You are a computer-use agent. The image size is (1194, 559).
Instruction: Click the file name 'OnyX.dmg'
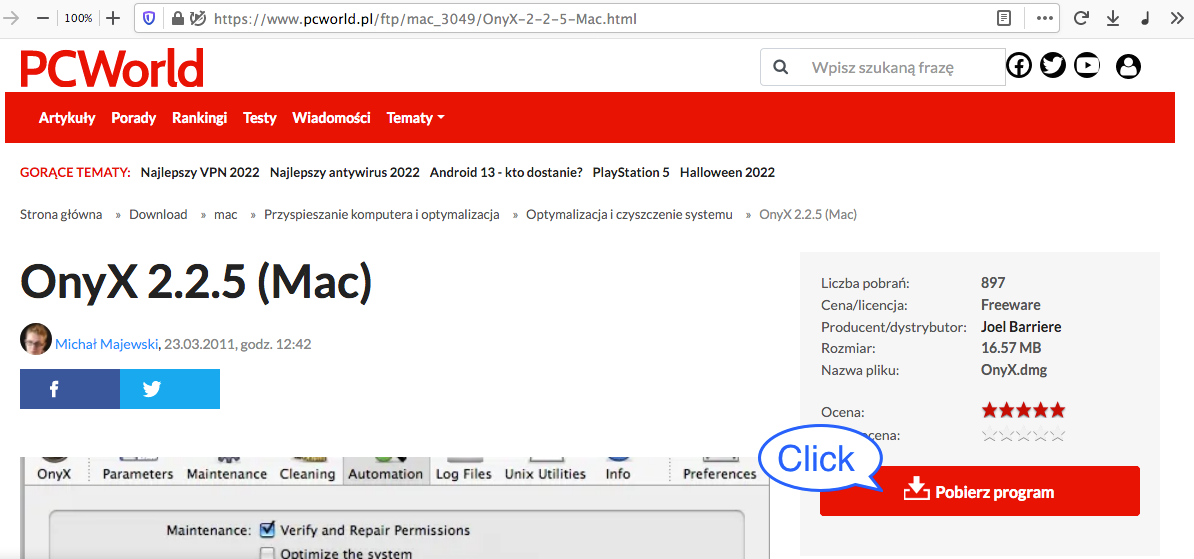(x=1014, y=371)
